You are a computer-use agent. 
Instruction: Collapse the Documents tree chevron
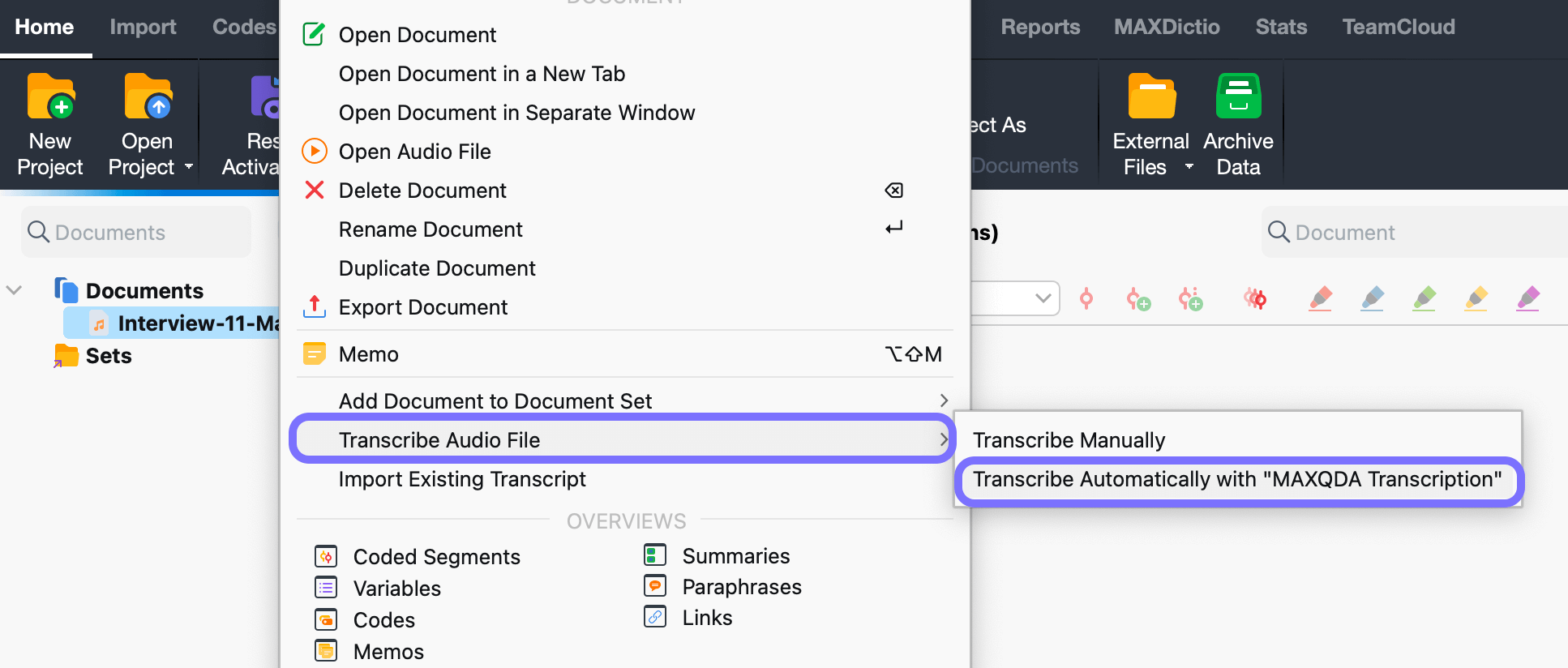pos(14,290)
